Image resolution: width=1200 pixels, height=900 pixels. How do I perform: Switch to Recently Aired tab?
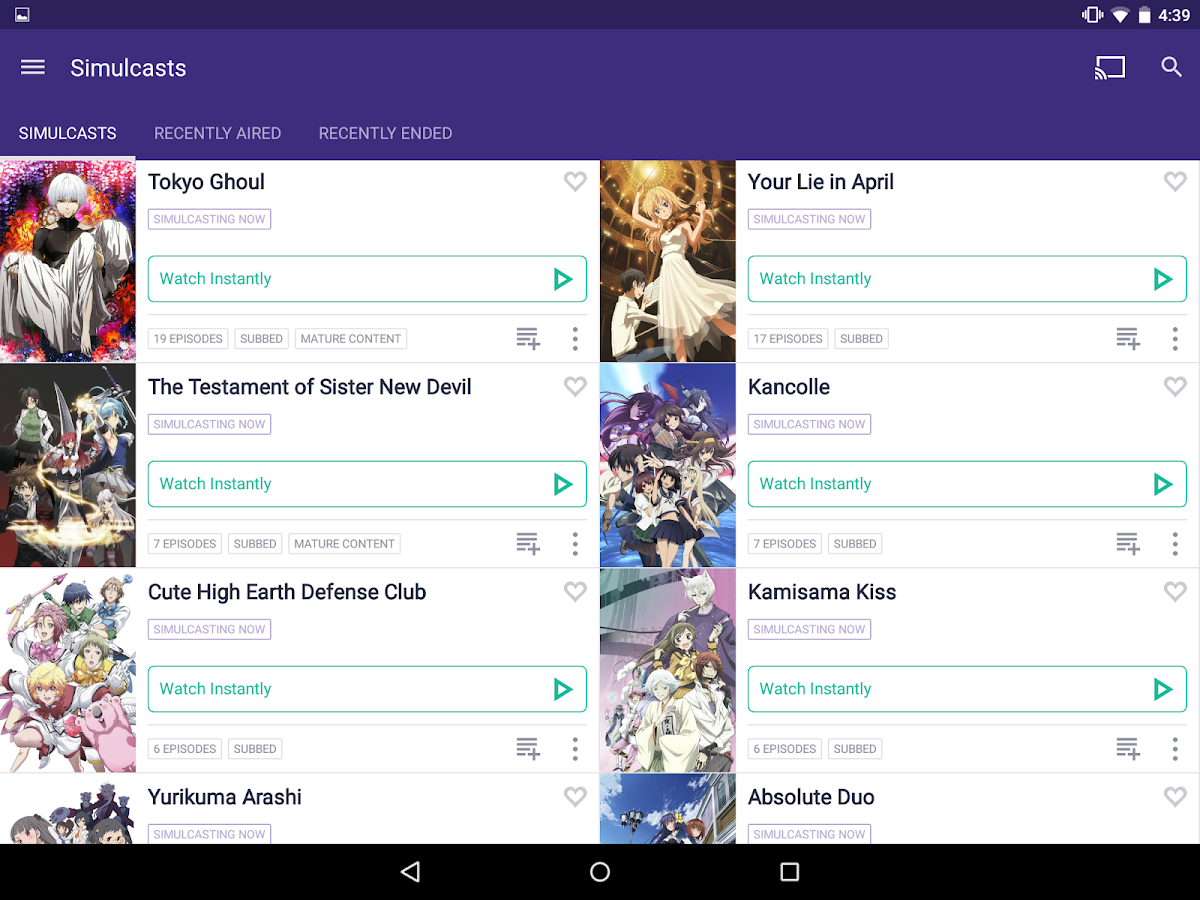pos(217,133)
